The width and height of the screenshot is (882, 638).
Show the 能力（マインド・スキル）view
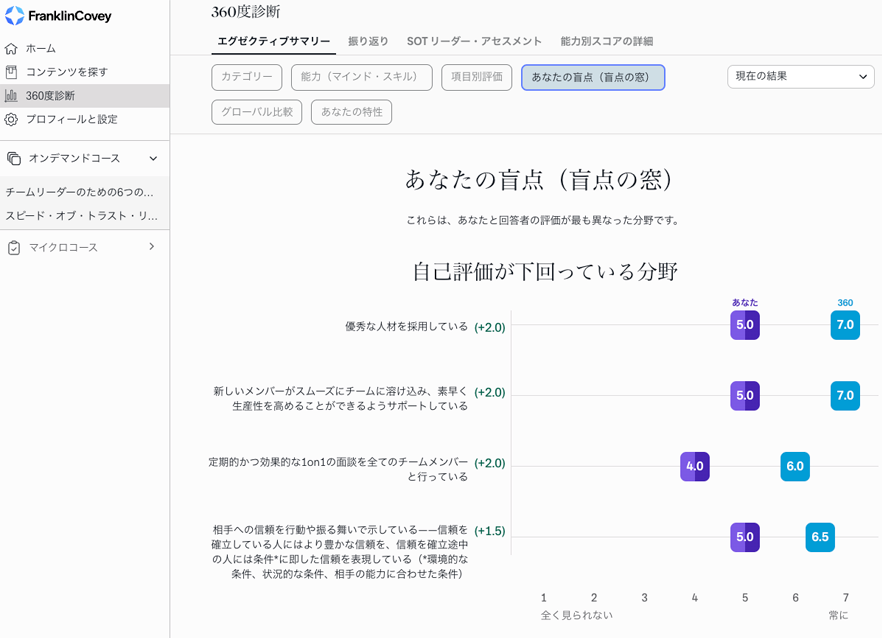point(361,77)
